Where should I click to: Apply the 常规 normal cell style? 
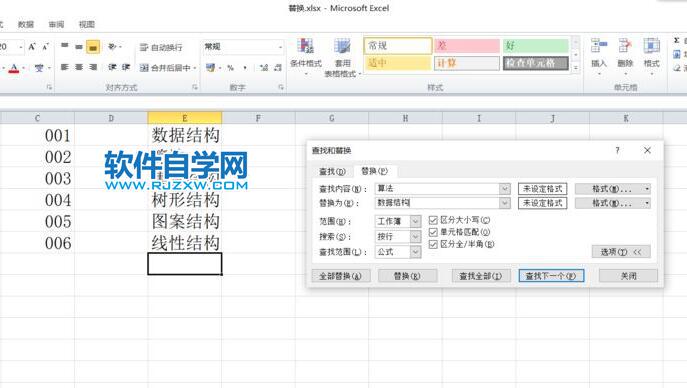(398, 46)
